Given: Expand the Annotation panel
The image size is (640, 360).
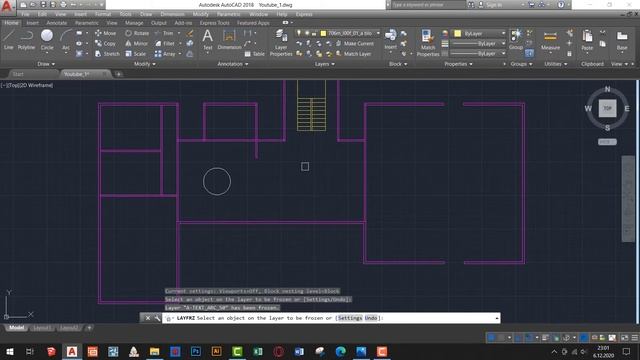Looking at the screenshot, I should (233, 64).
